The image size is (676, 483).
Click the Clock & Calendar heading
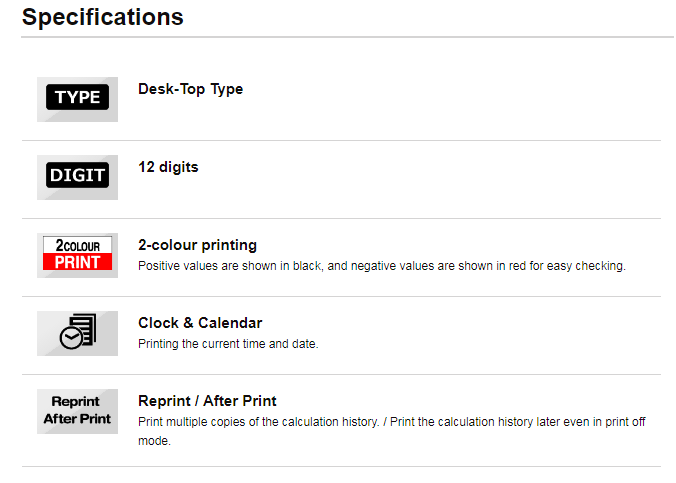(x=200, y=323)
